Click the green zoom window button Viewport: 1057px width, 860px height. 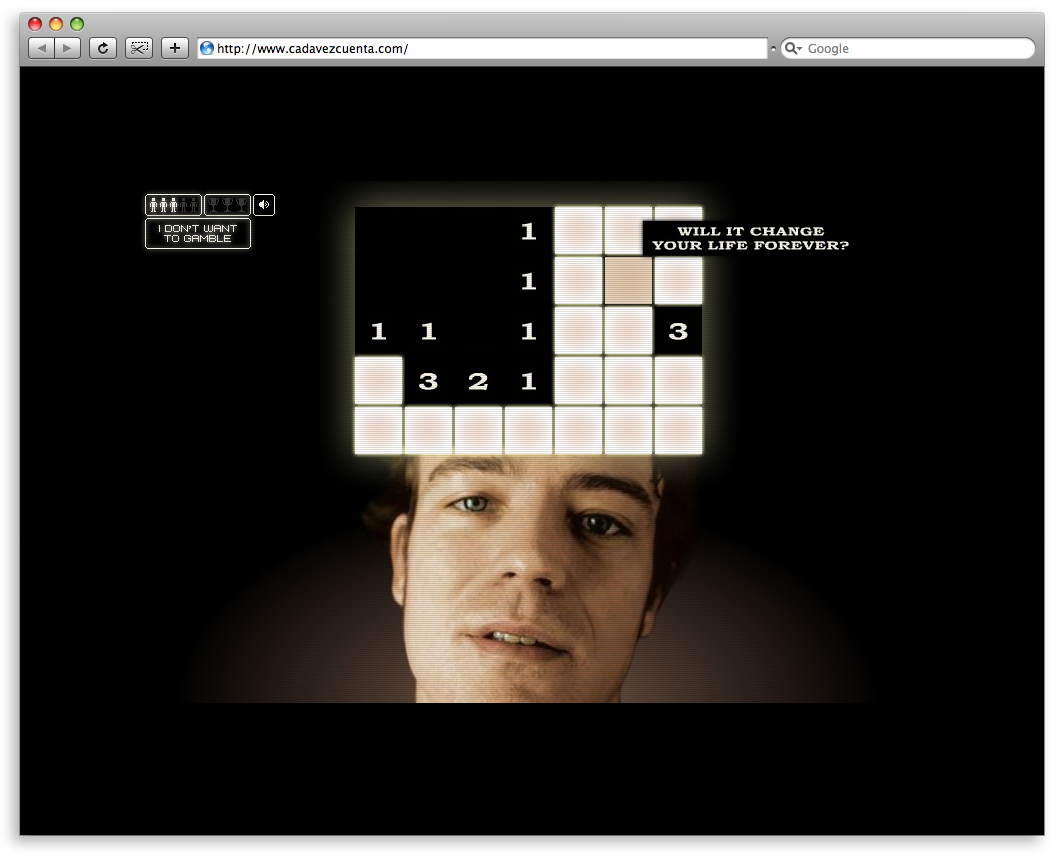77,24
